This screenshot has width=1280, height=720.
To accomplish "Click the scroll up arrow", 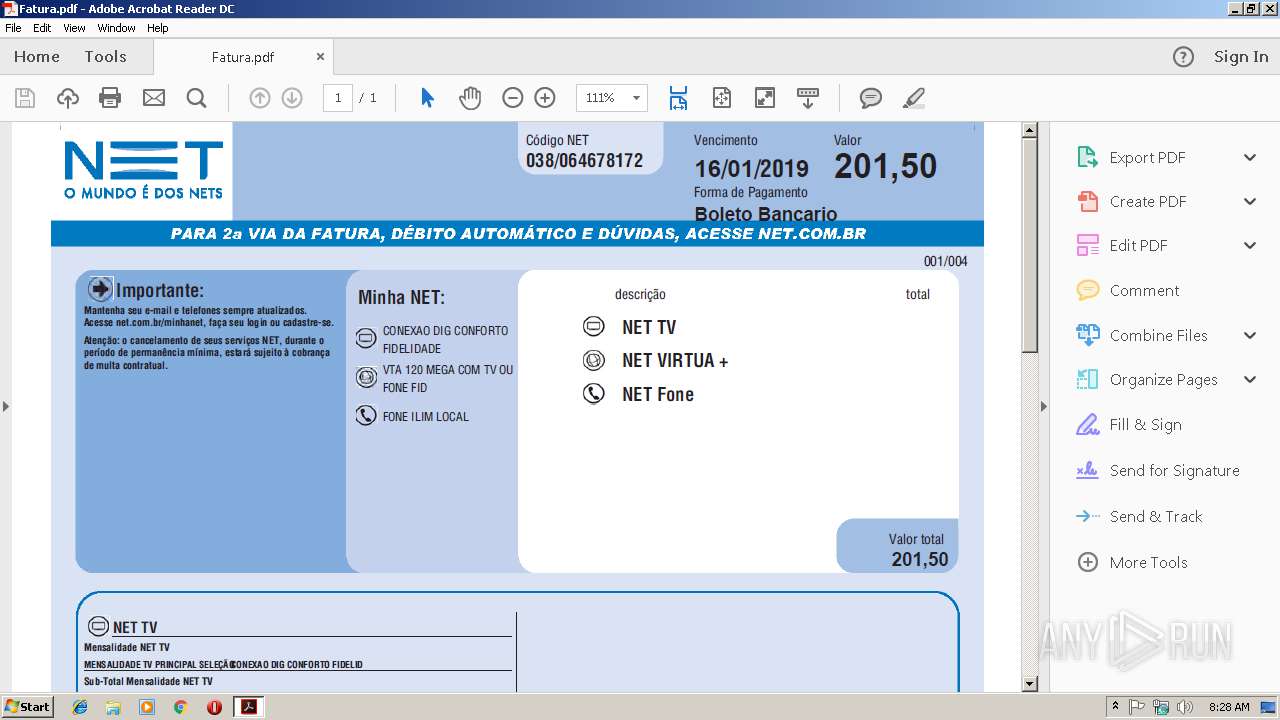I will tap(1029, 130).
